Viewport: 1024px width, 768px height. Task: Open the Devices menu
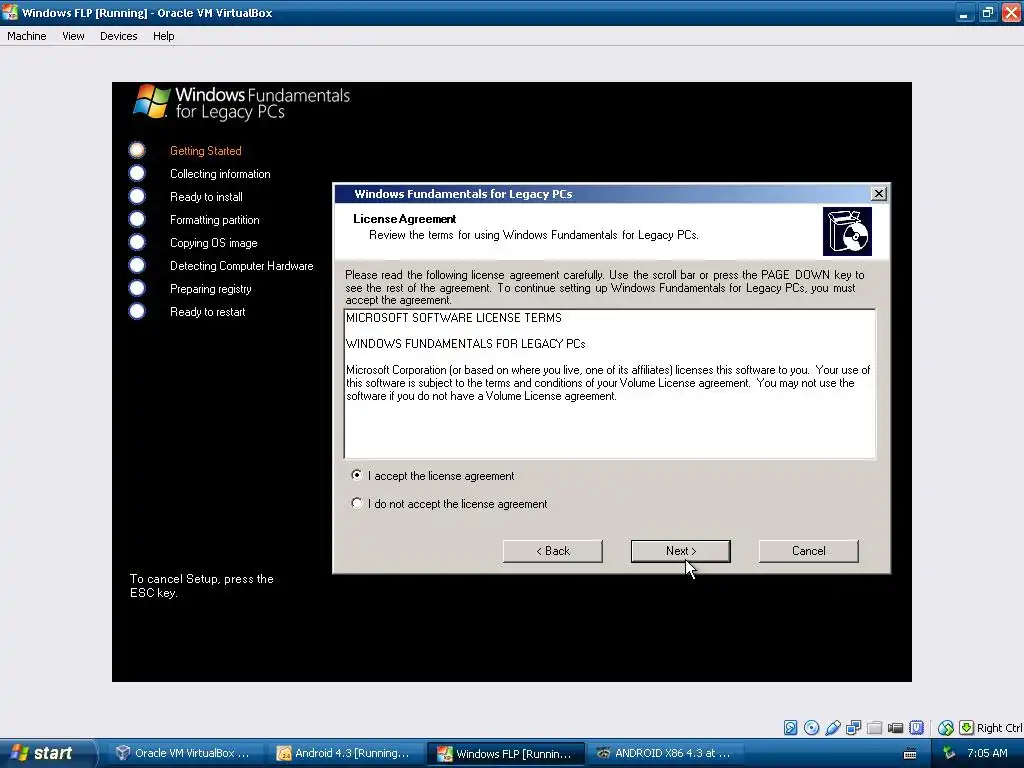click(118, 36)
